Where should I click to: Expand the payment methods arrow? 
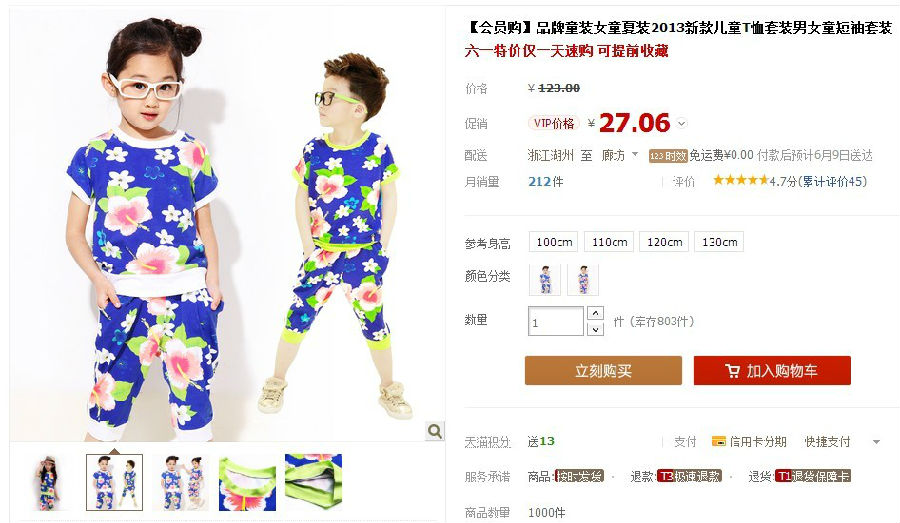pyautogui.click(x=876, y=442)
